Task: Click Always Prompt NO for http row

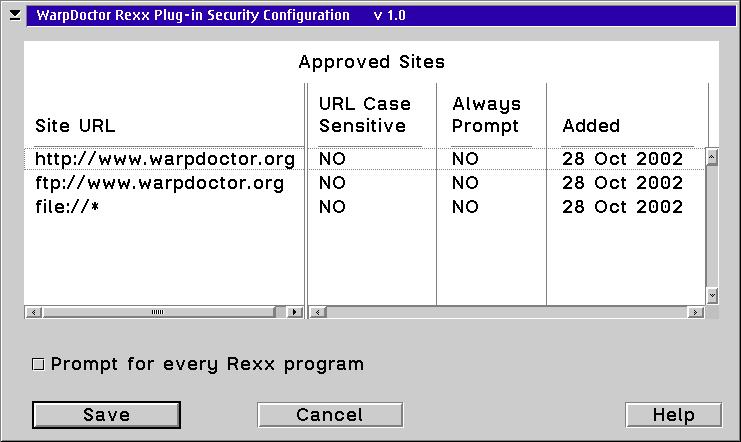Action: (x=465, y=159)
